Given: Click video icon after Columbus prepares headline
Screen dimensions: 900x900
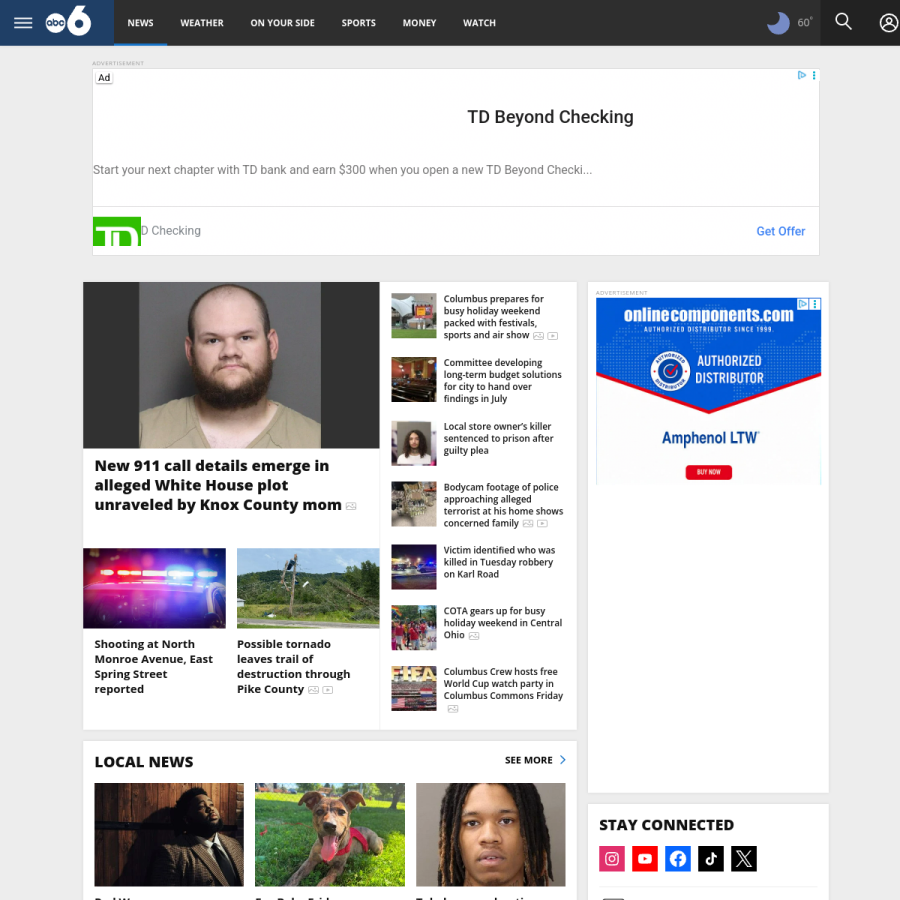Looking at the screenshot, I should click(553, 336).
